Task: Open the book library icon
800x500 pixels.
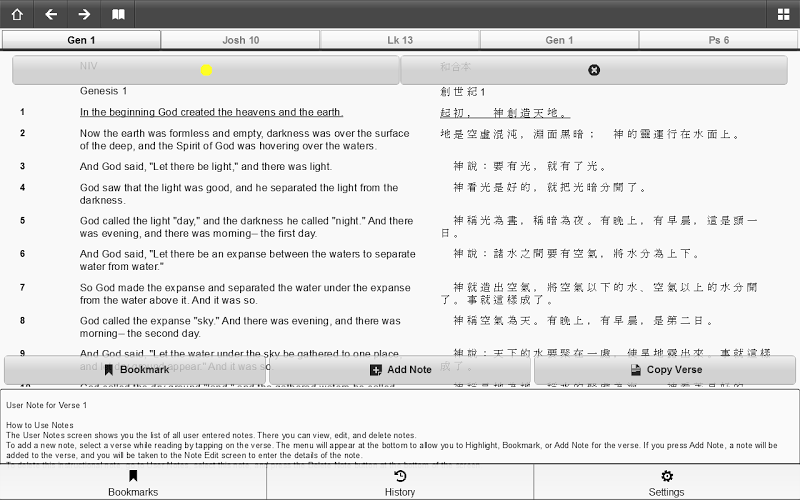Action: [118, 14]
